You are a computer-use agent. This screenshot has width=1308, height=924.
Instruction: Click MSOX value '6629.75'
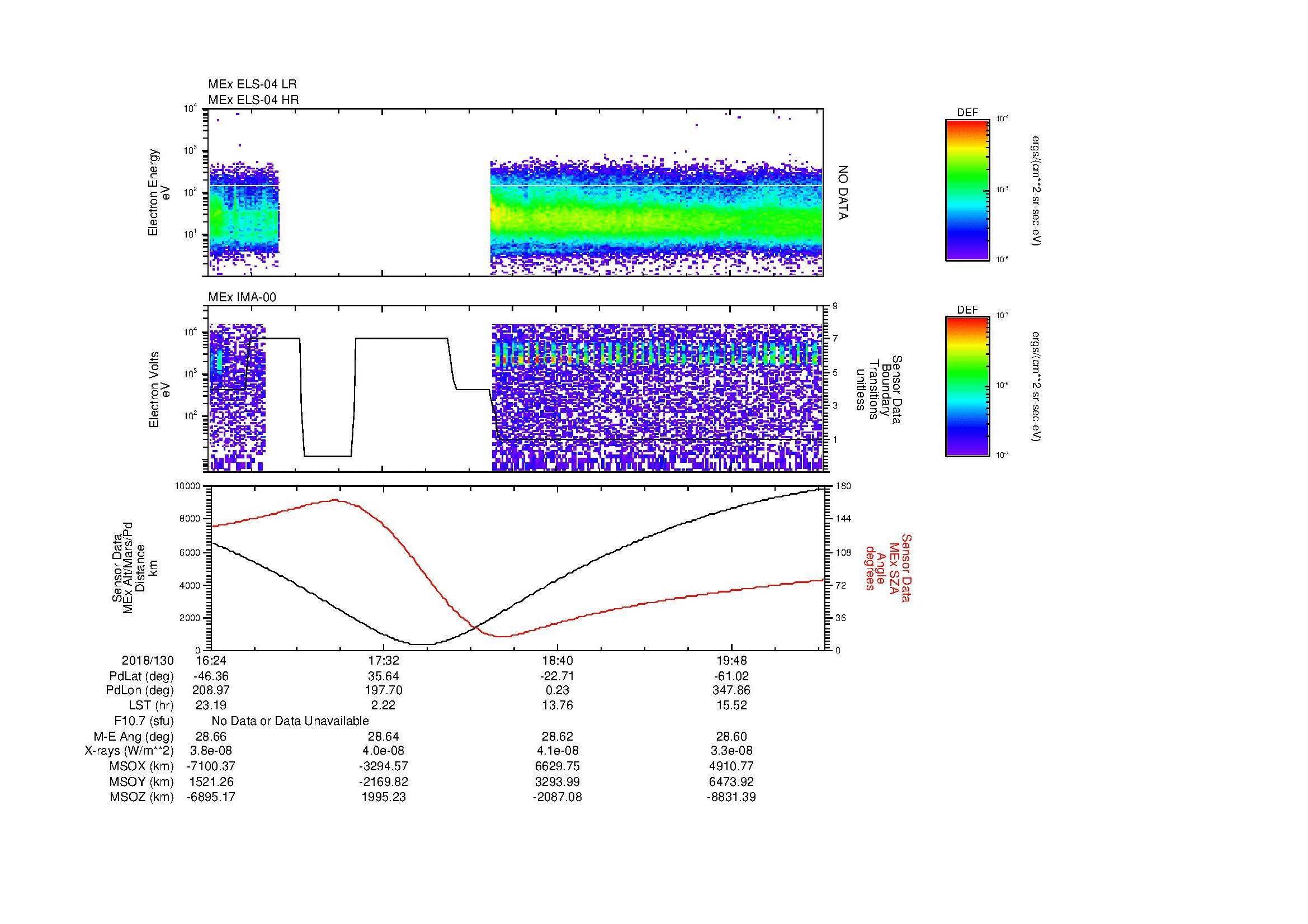pyautogui.click(x=558, y=766)
